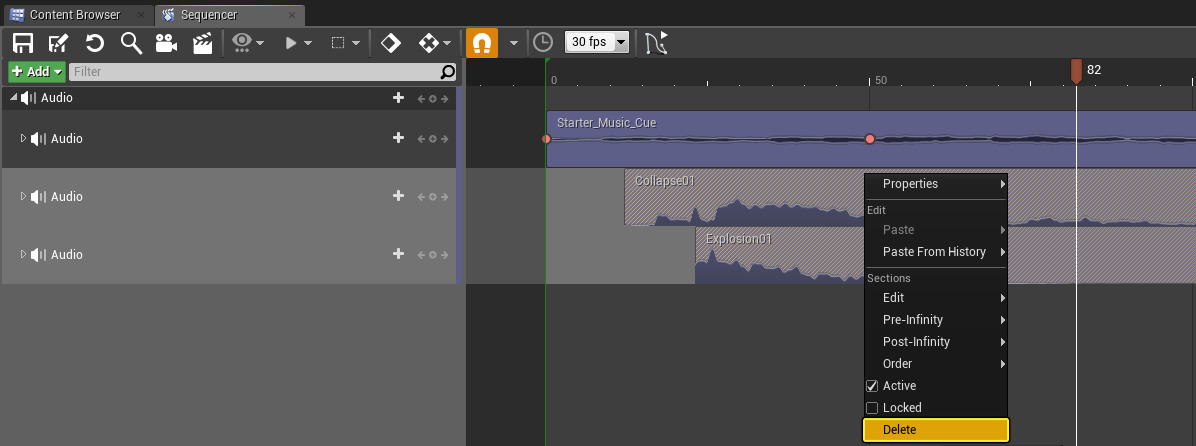Screen dimensions: 1196x446
Task: Open the Order submenu
Action: pos(936,364)
